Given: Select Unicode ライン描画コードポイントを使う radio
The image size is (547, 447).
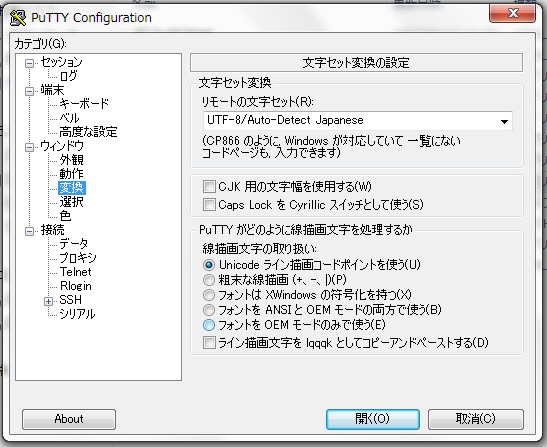Looking at the screenshot, I should click(209, 265).
